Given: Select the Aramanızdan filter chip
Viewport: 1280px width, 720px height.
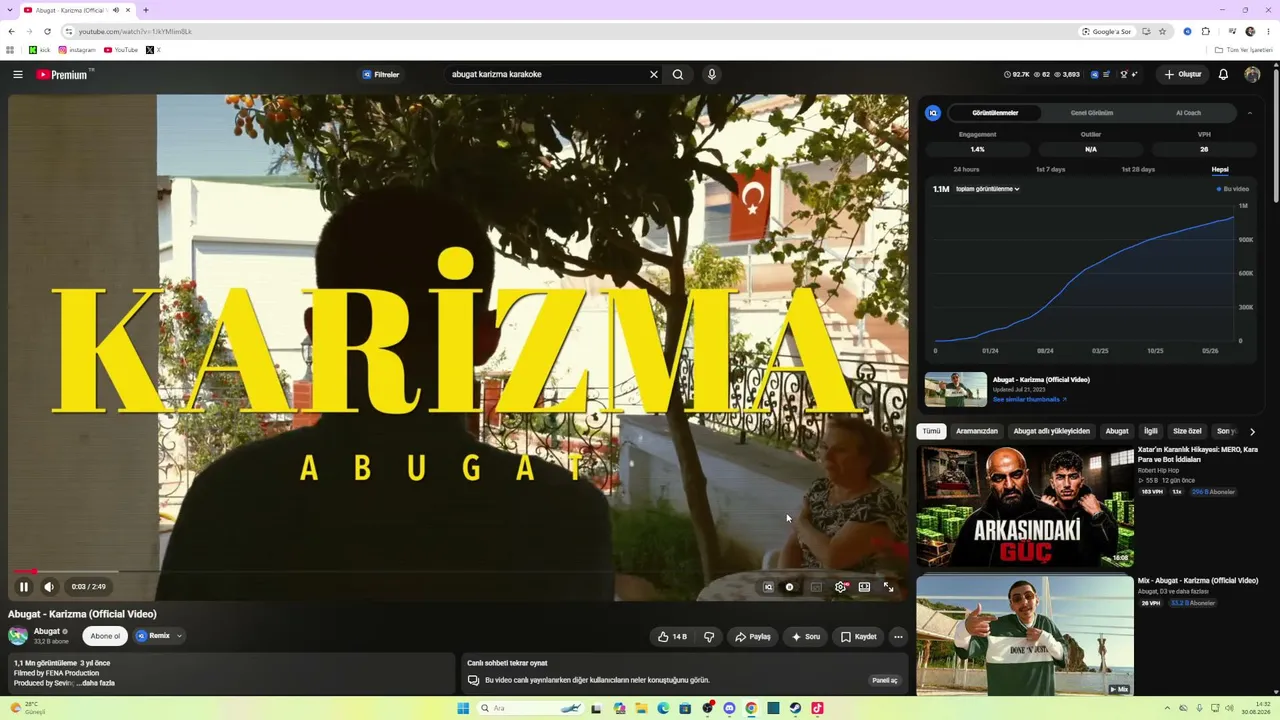Looking at the screenshot, I should 977,431.
